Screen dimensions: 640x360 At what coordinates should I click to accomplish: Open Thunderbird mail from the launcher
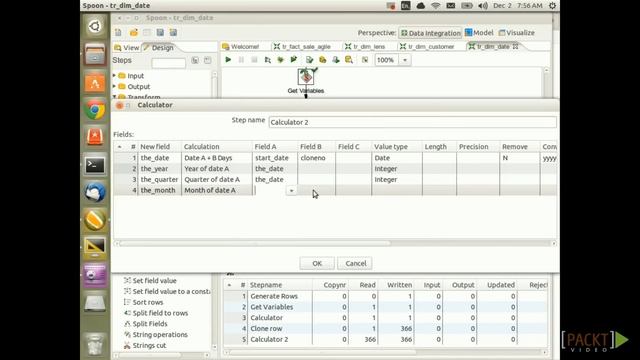(95, 193)
